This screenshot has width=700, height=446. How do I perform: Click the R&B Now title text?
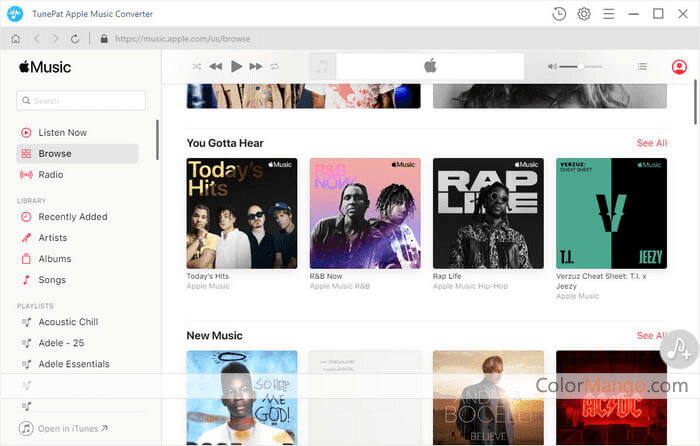pos(326,276)
